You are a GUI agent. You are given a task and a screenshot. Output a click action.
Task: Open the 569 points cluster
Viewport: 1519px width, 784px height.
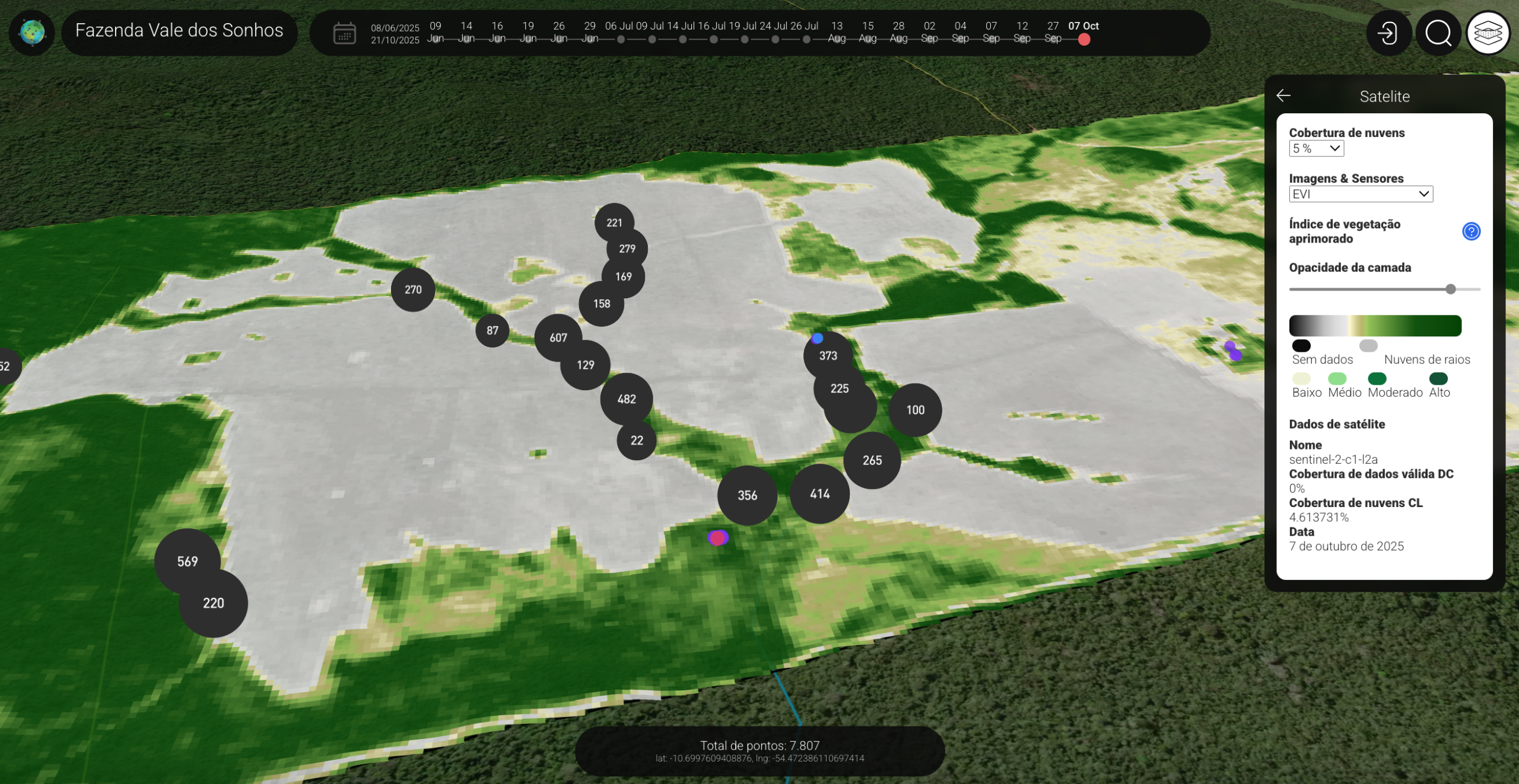click(x=187, y=561)
